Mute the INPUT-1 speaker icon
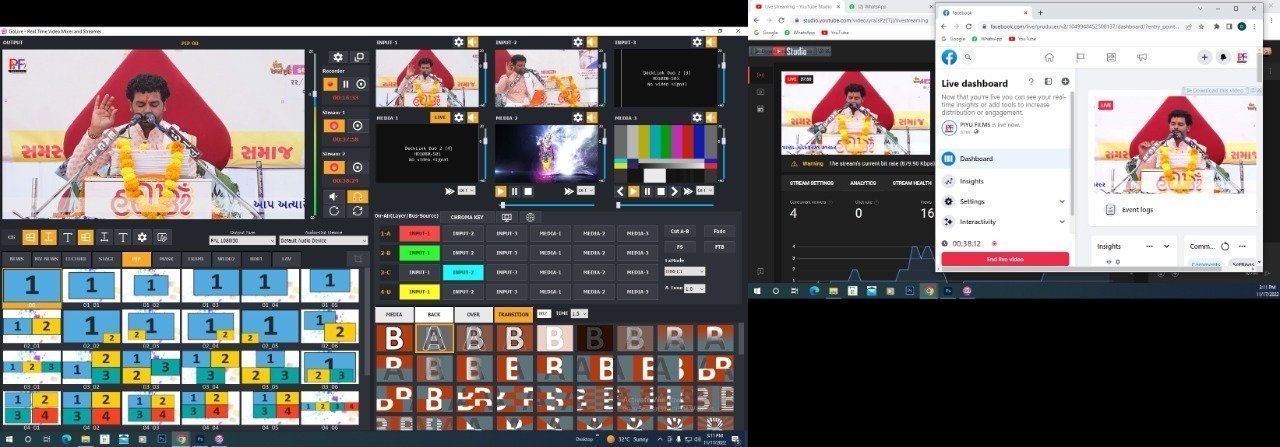1280x447 pixels. [473, 42]
